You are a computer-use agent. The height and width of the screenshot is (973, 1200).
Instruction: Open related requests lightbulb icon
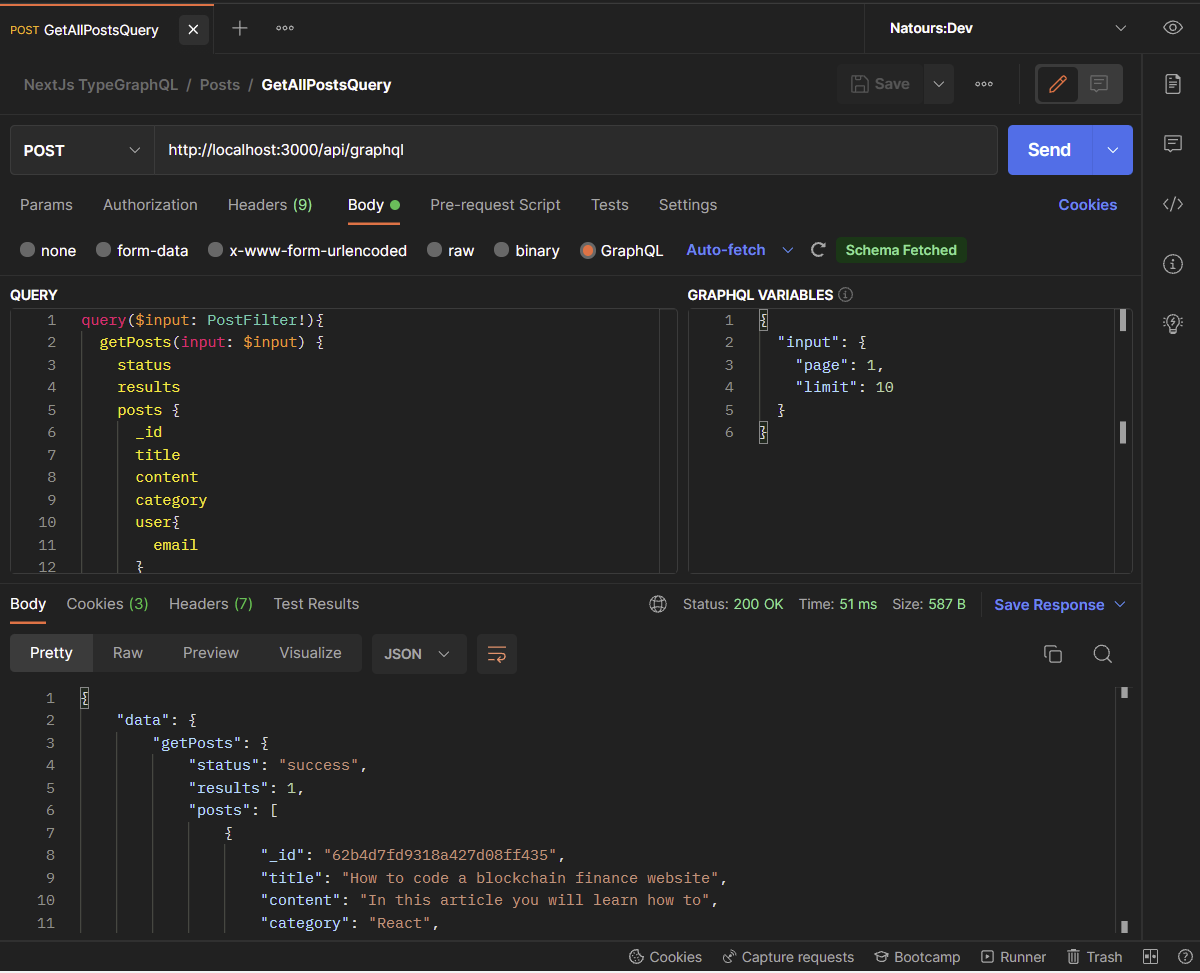tap(1173, 323)
